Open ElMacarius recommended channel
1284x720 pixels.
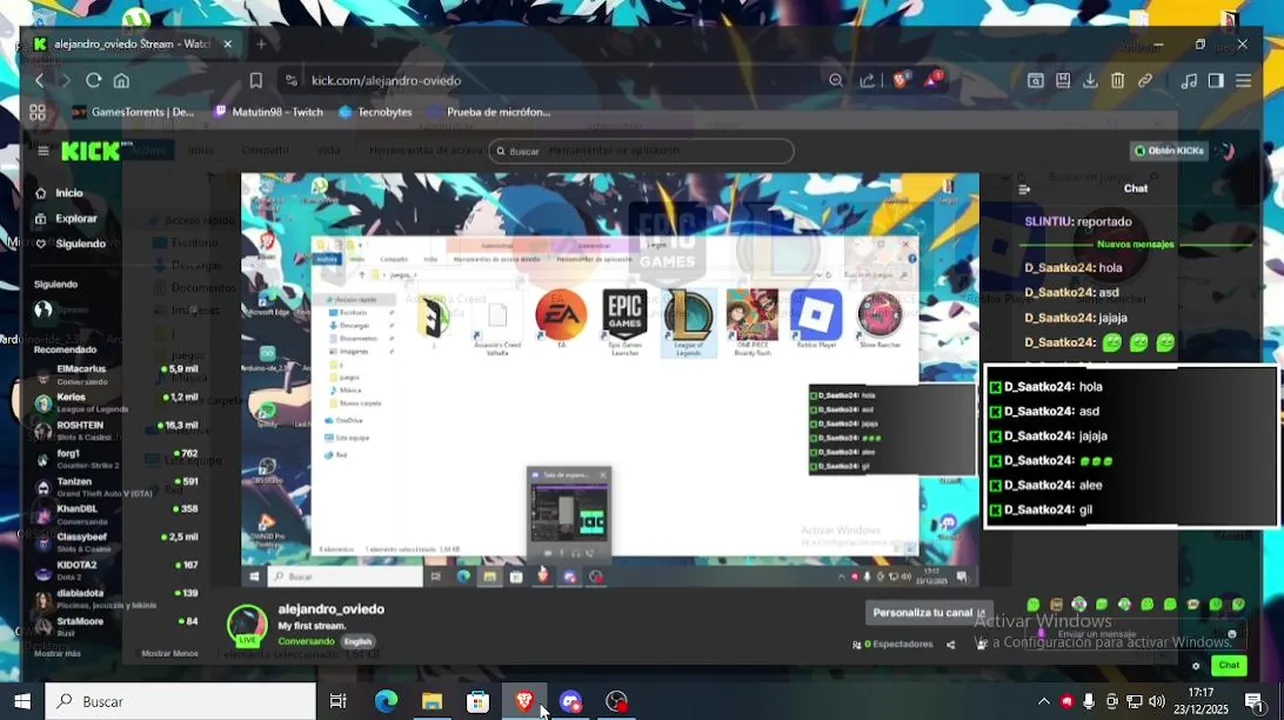pos(116,373)
